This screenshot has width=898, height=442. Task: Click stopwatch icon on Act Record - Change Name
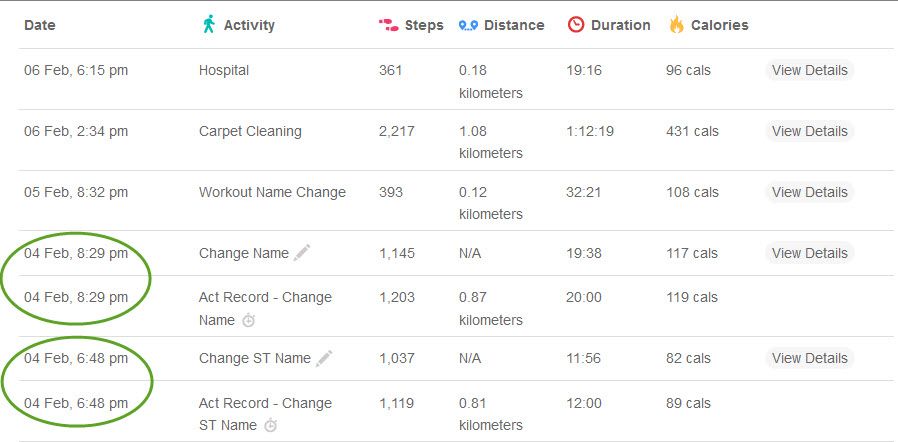(248, 321)
